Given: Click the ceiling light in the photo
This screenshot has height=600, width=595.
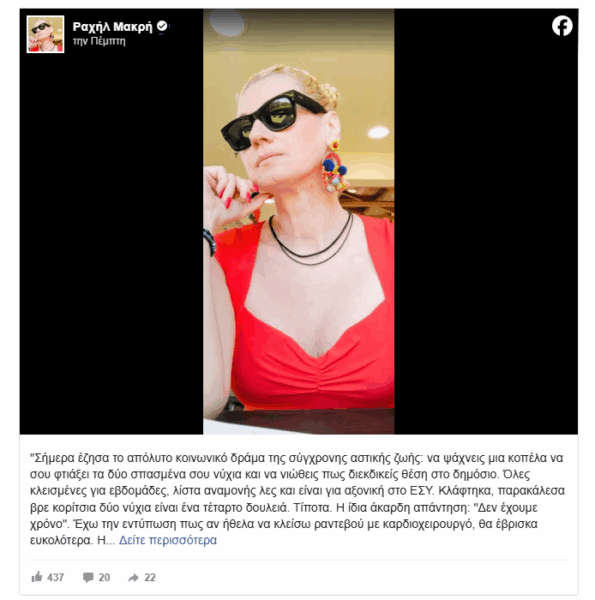Looking at the screenshot, I should [x=378, y=132].
